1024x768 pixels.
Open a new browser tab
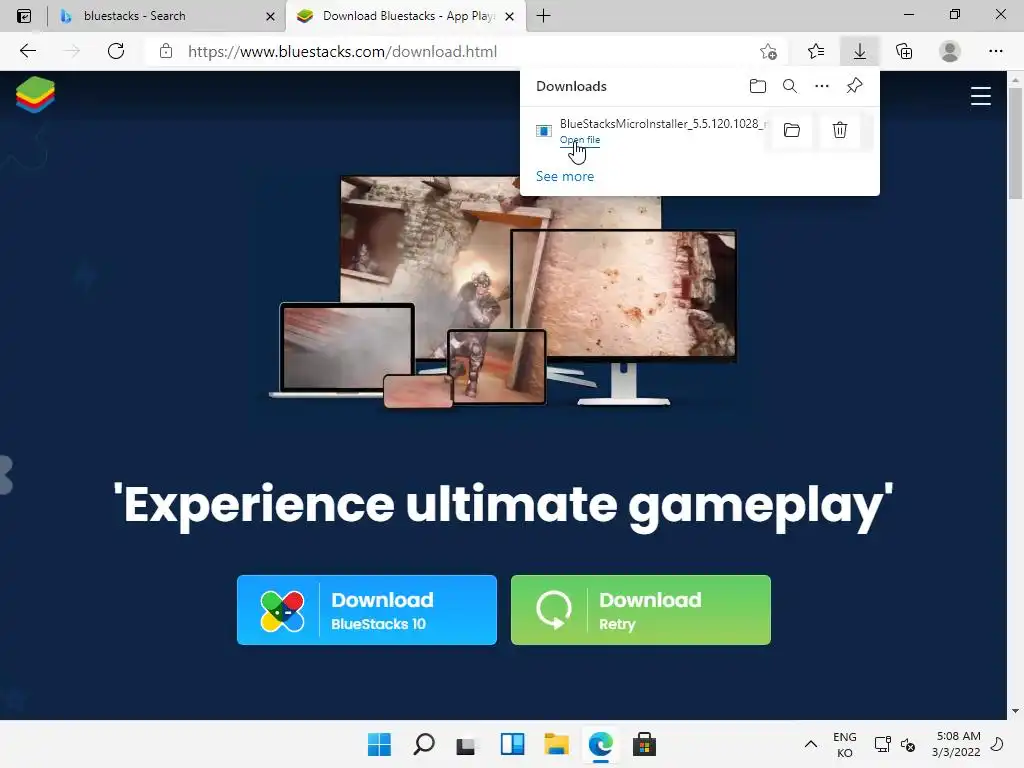coord(543,16)
